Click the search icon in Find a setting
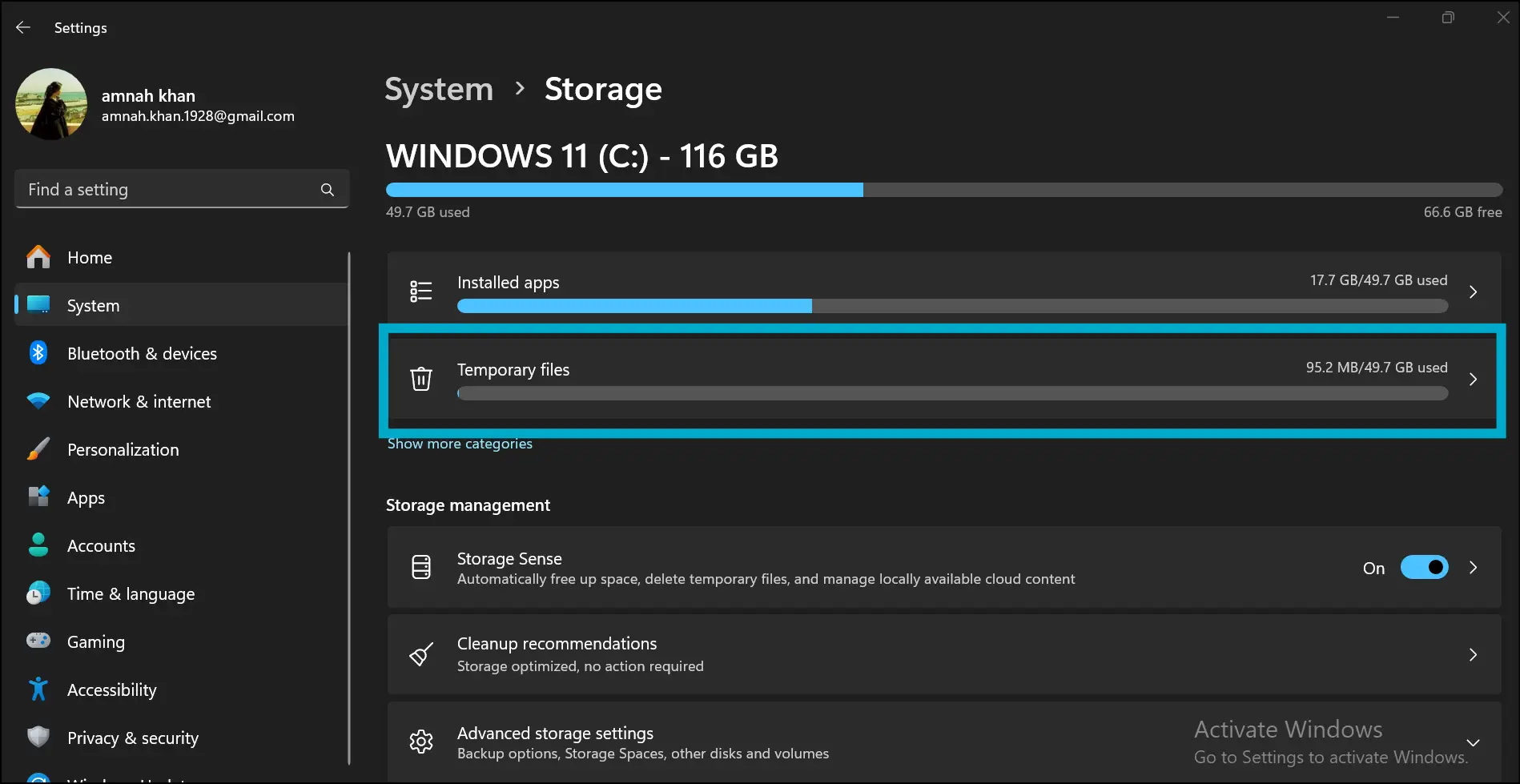1520x784 pixels. click(x=328, y=189)
